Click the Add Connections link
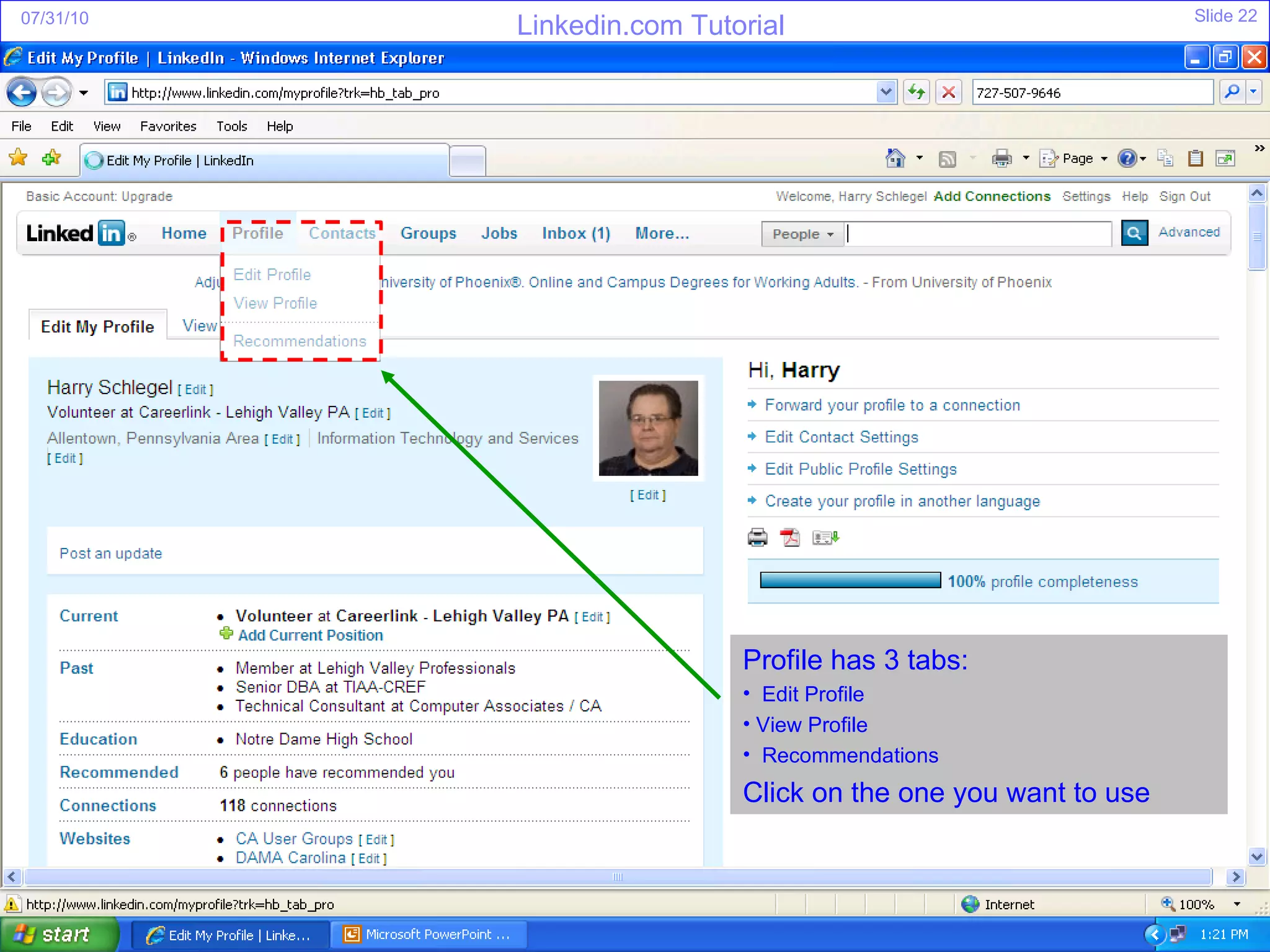The image size is (1270, 952). coord(992,196)
